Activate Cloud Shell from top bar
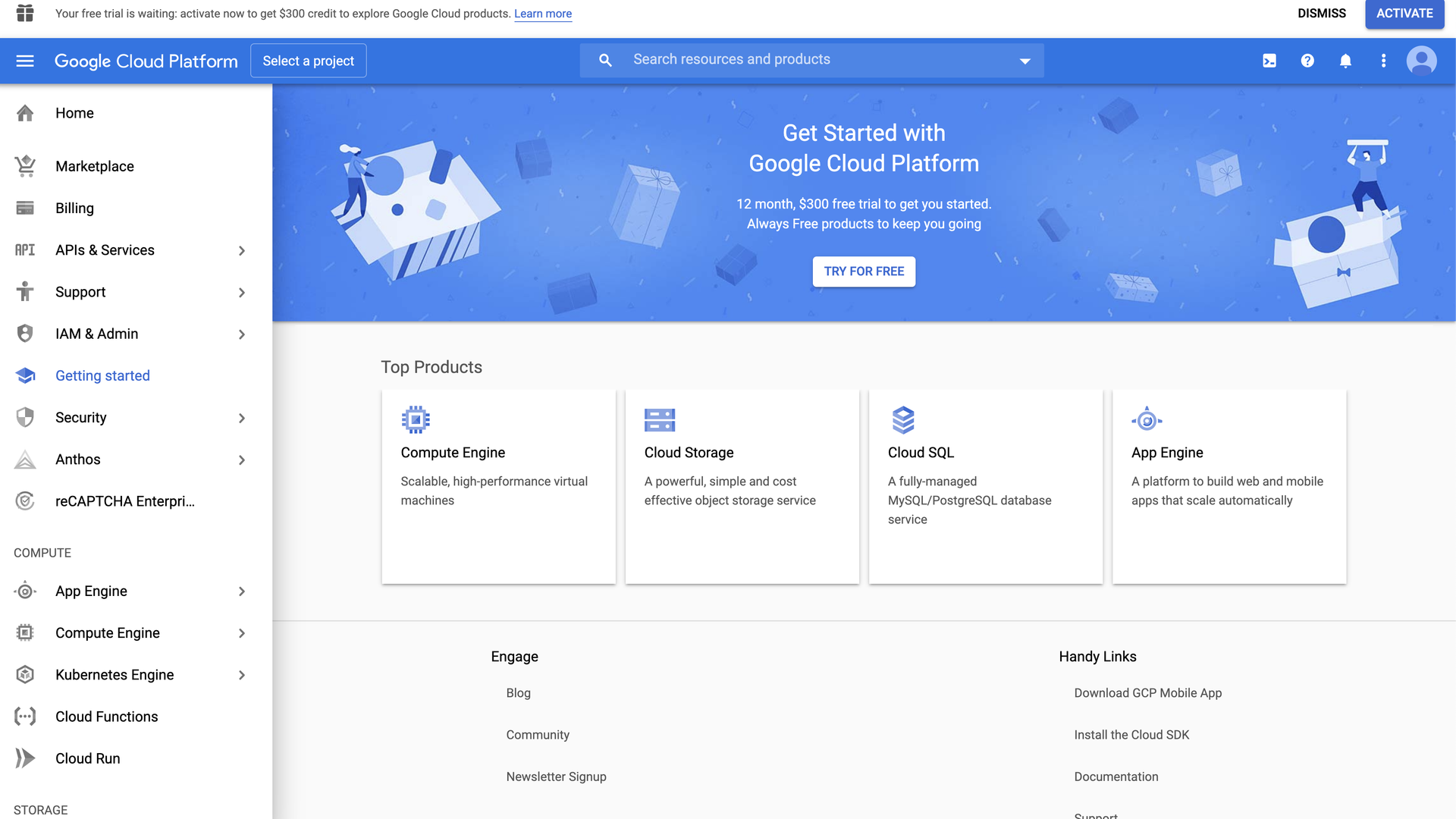 coord(1269,61)
